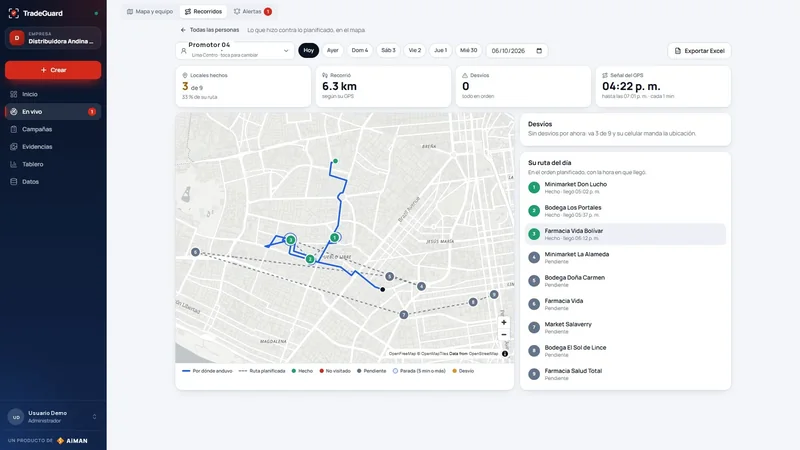Select Minimarket Don Lucho route stop
Viewport: 800px width, 450px height.
point(626,187)
